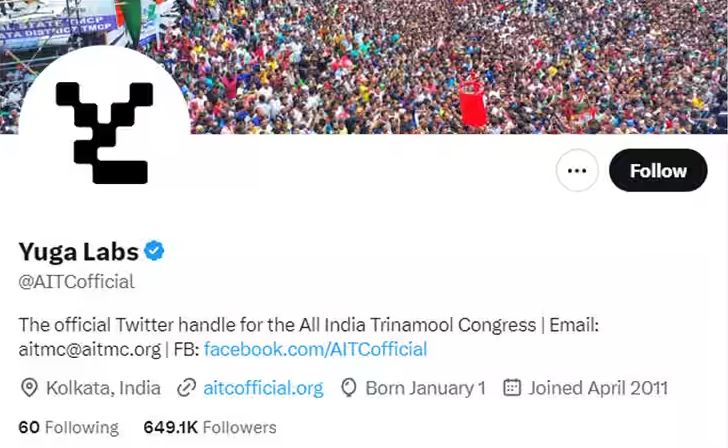Open the three-dots more options menu
This screenshot has height=448, width=728.
(x=576, y=171)
